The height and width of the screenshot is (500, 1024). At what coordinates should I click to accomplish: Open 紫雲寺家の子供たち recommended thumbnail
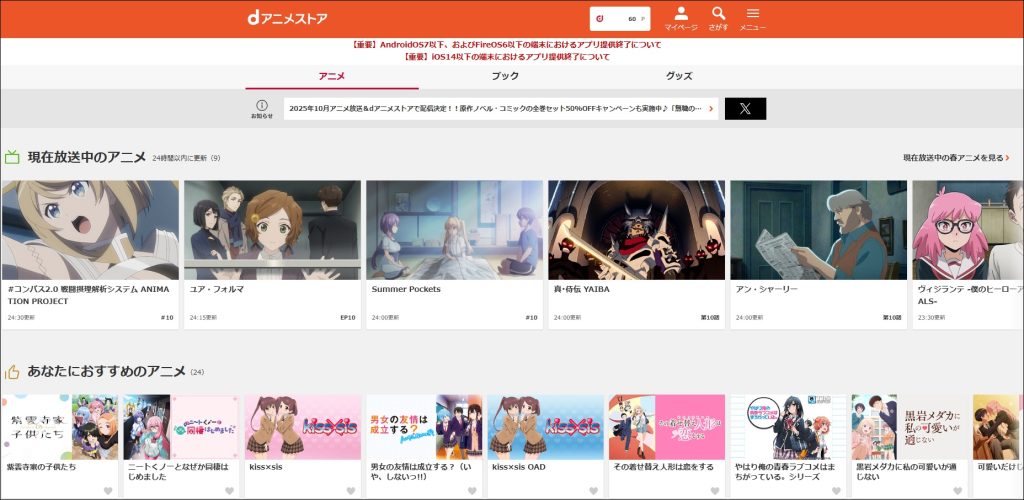(60, 427)
